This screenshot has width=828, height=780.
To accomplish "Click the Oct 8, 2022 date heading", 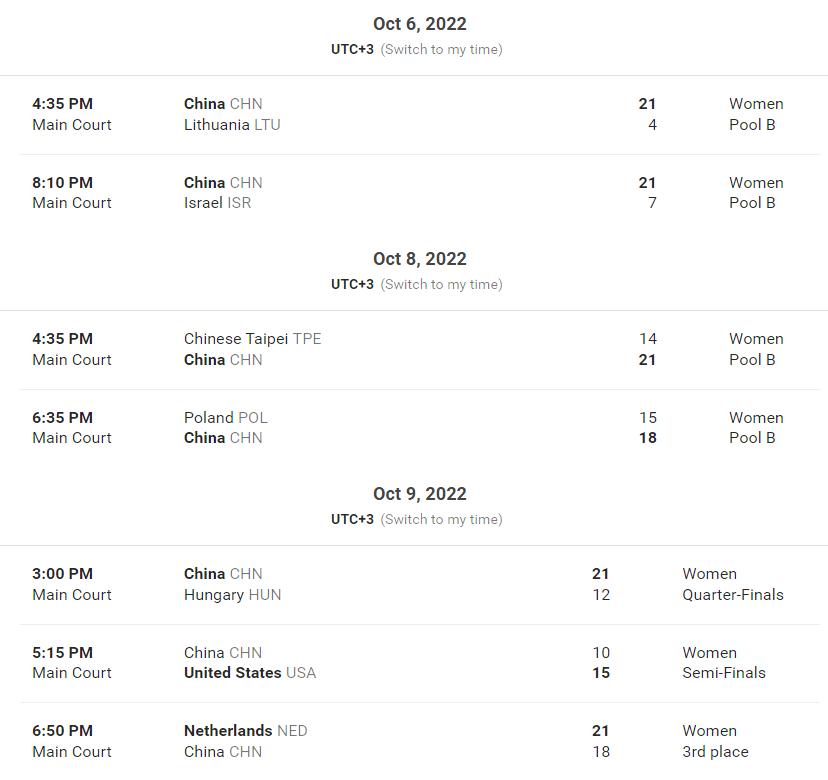I will [x=420, y=259].
